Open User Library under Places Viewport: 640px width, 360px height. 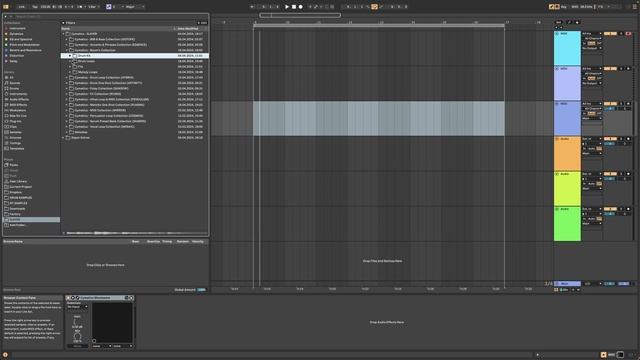point(18,181)
